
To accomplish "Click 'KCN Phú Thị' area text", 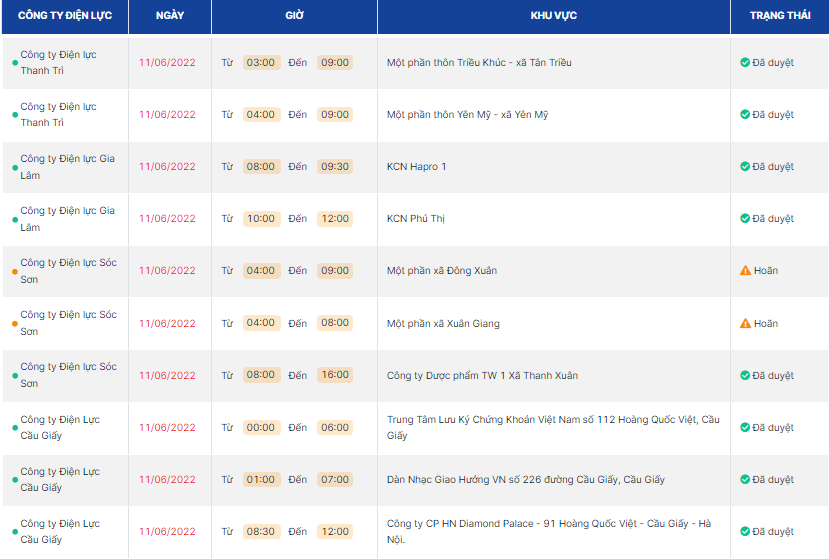I will coord(416,218).
